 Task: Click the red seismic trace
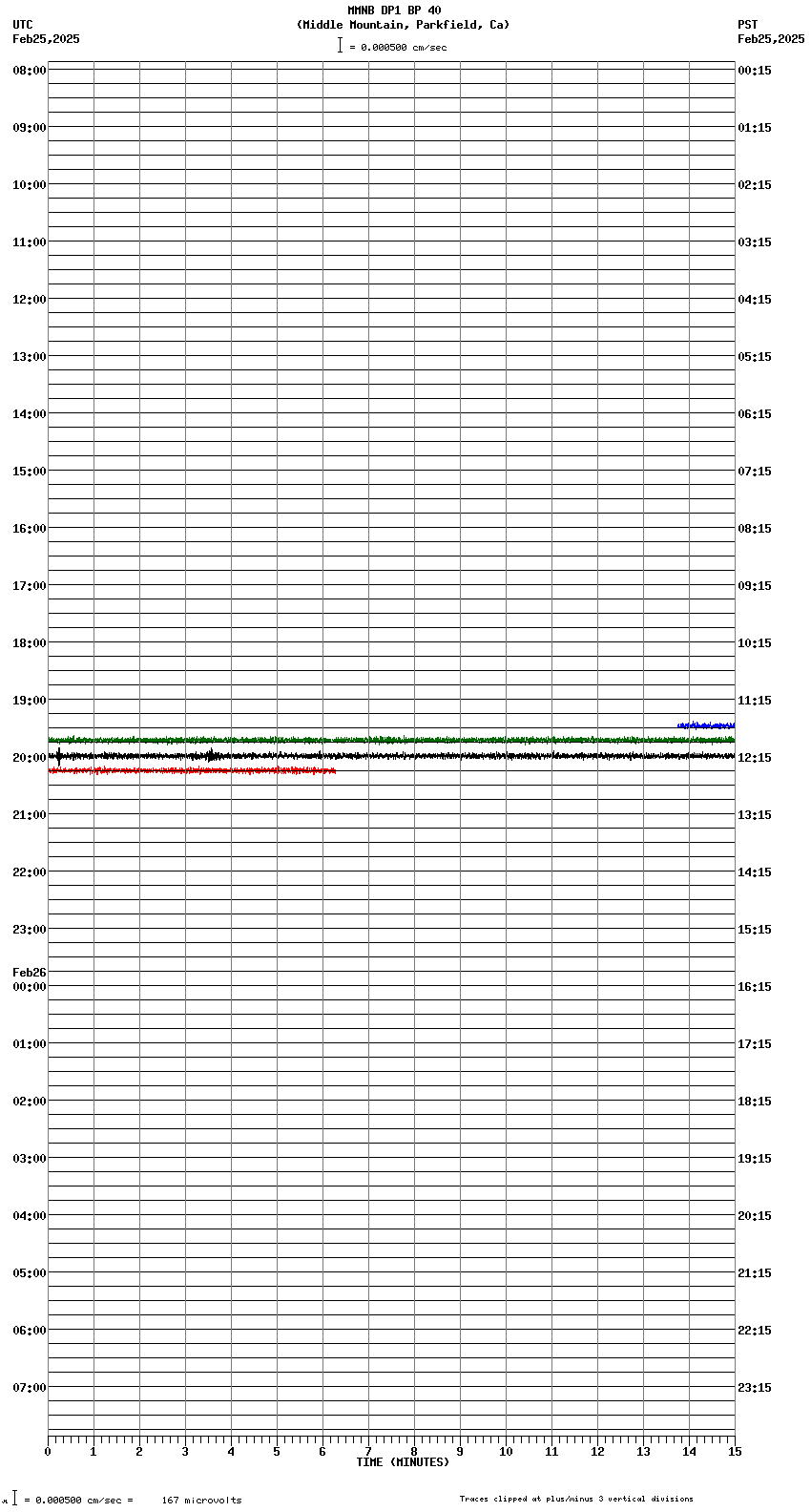click(192, 770)
